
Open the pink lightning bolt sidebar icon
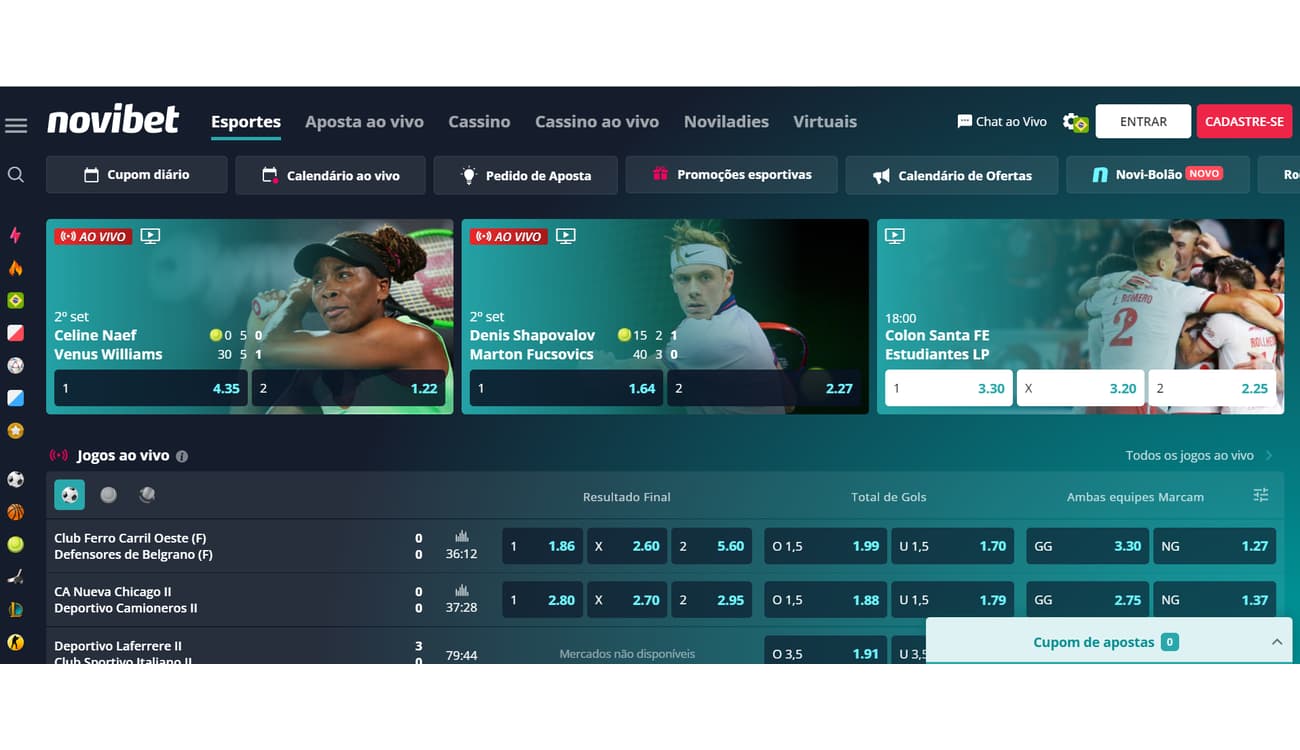pyautogui.click(x=15, y=236)
